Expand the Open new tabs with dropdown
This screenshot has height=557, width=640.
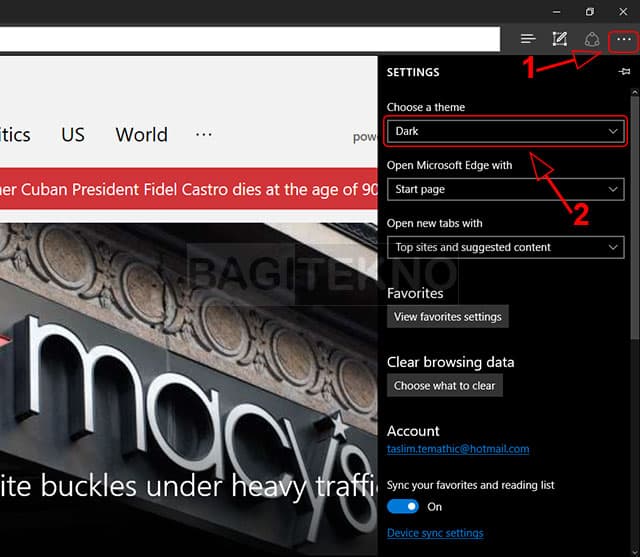pyautogui.click(x=505, y=247)
